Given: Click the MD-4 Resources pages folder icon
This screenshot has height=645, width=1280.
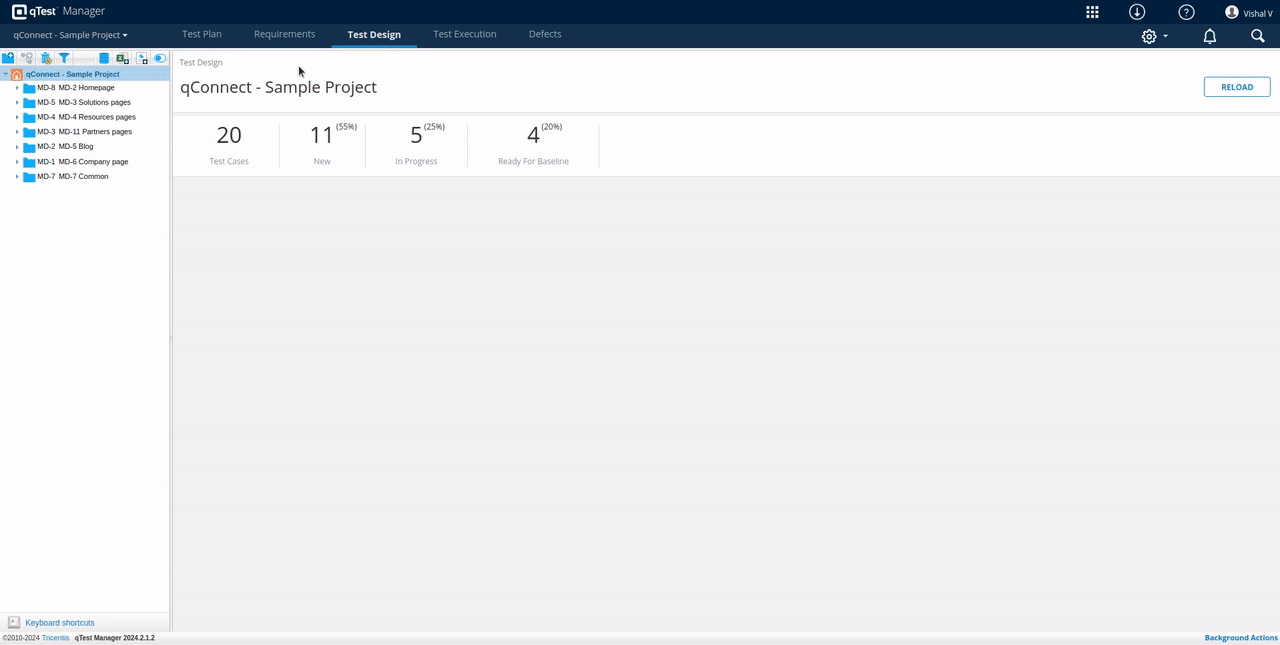Looking at the screenshot, I should coord(29,117).
